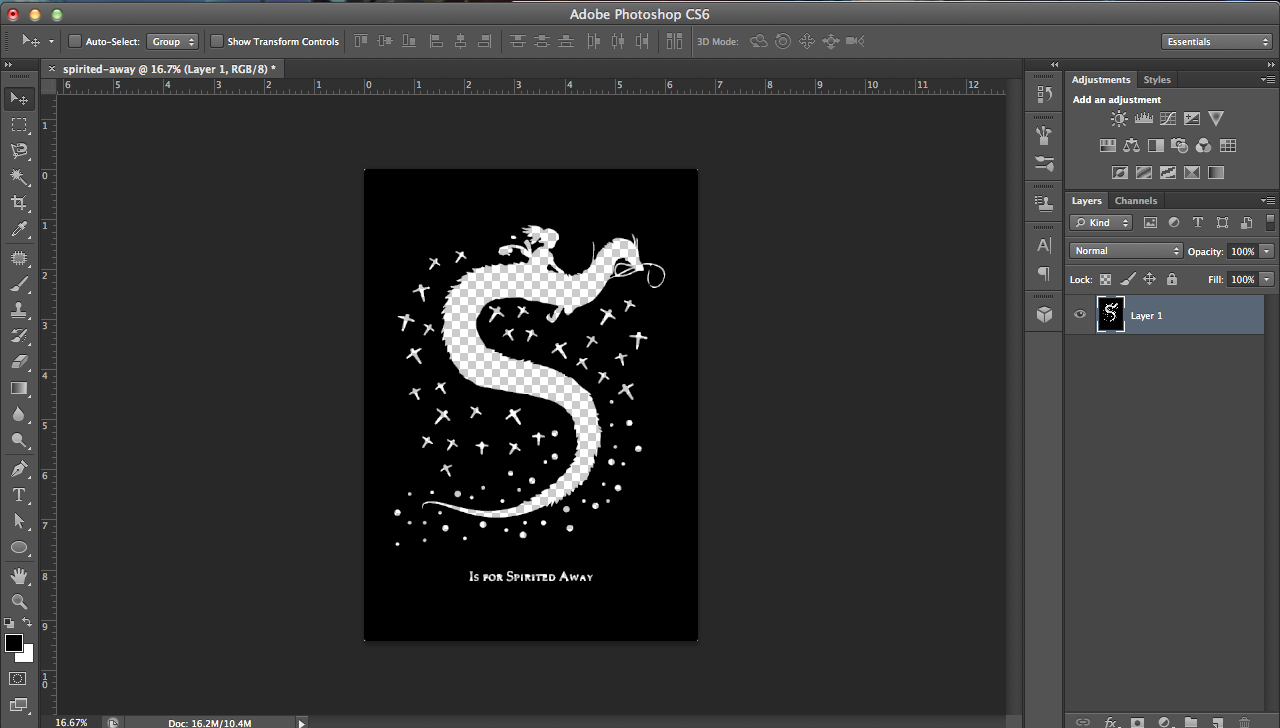Close the spirited-away document tab
The image size is (1280, 728).
pyautogui.click(x=52, y=68)
